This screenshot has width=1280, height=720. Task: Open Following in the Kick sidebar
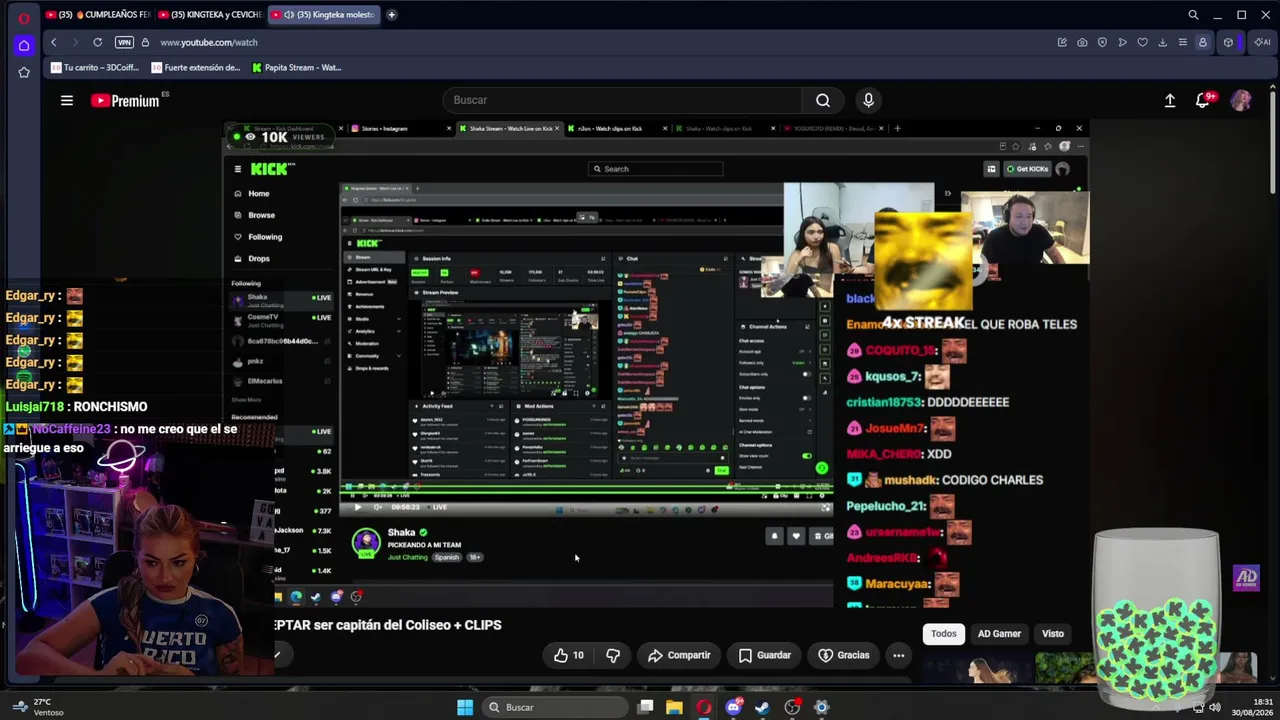258,237
